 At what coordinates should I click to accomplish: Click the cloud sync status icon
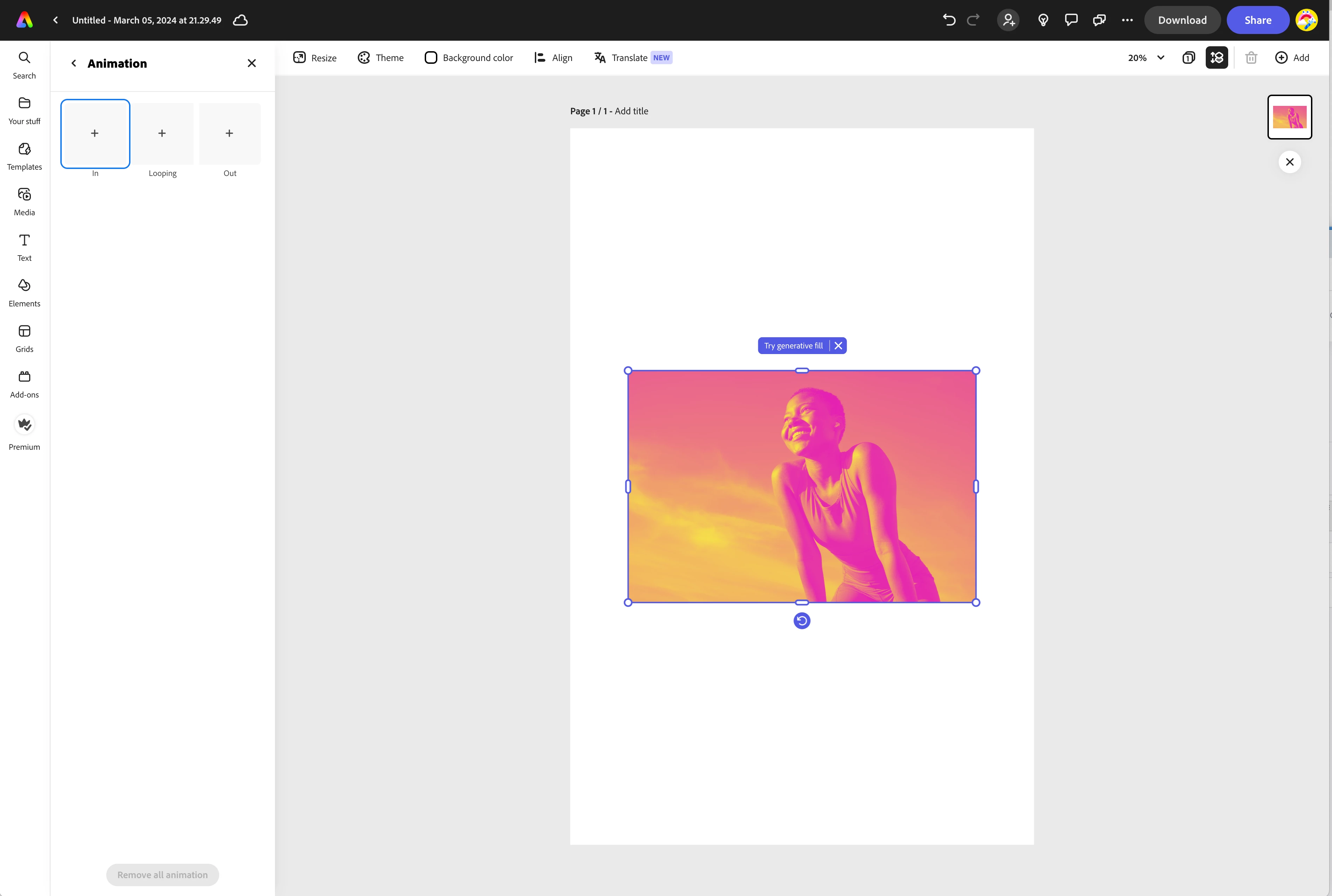pyautogui.click(x=241, y=20)
